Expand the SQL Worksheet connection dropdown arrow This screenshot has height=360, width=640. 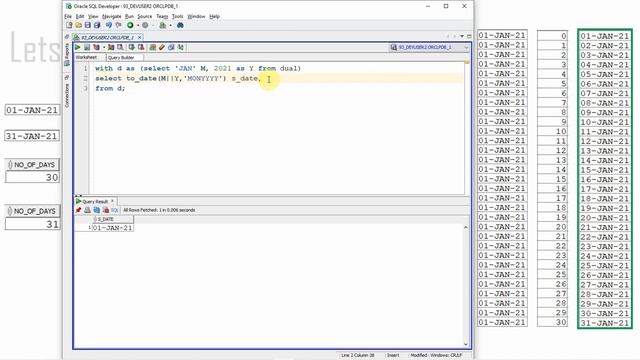pos(170,25)
